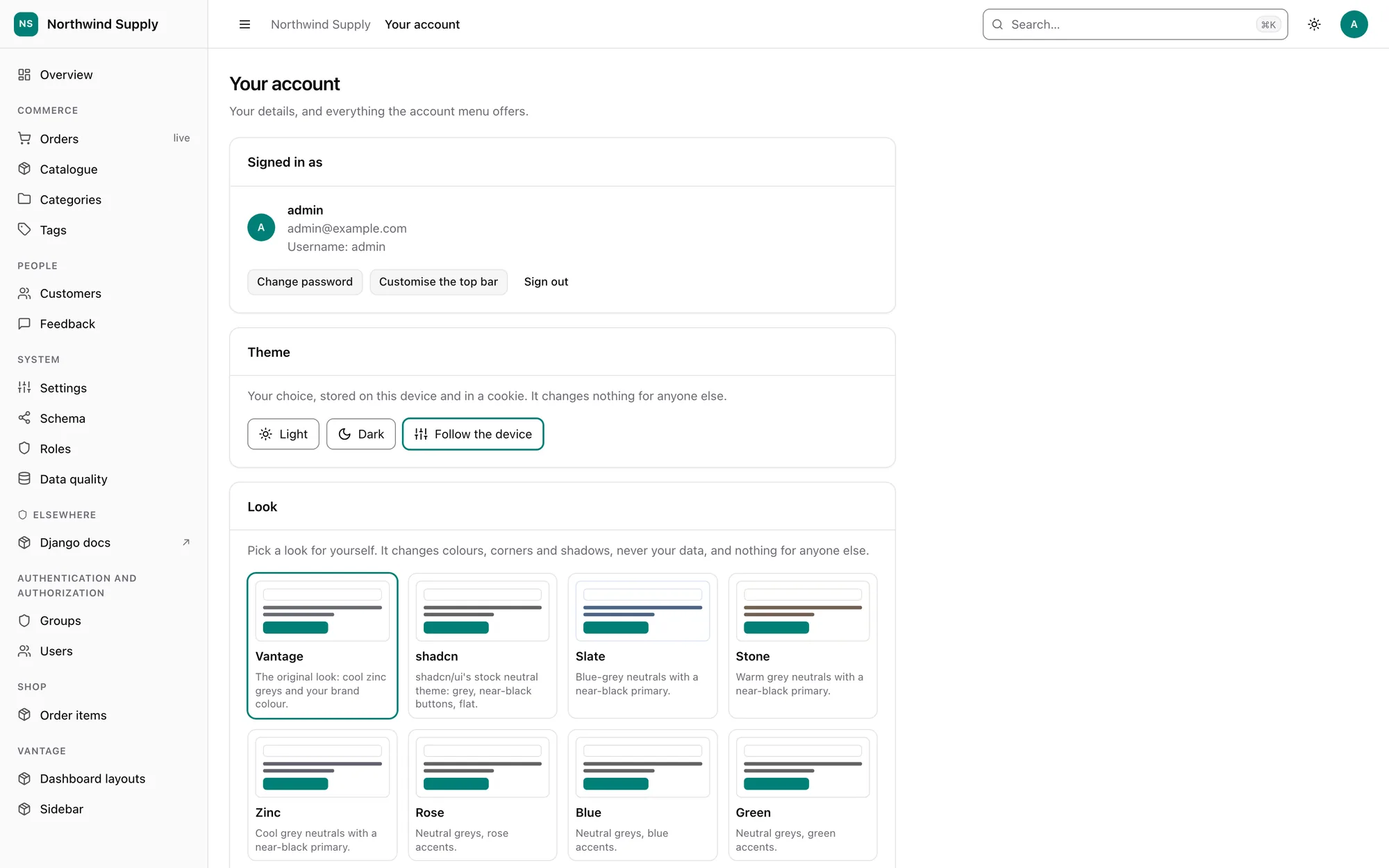Viewport: 1389px width, 868px height.
Task: Click the Catalogue box icon
Action: tap(24, 169)
